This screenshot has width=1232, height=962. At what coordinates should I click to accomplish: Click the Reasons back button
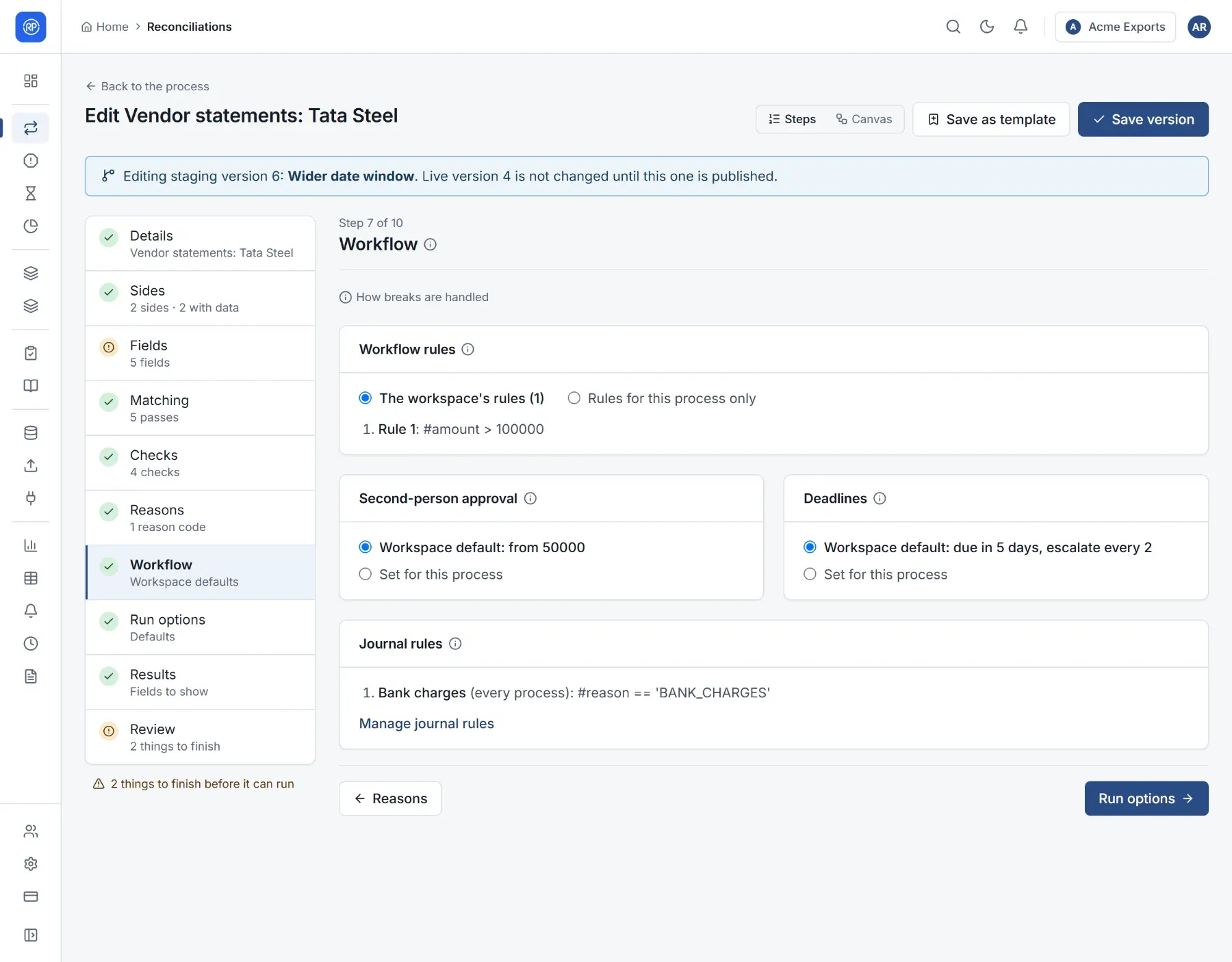[x=390, y=798]
